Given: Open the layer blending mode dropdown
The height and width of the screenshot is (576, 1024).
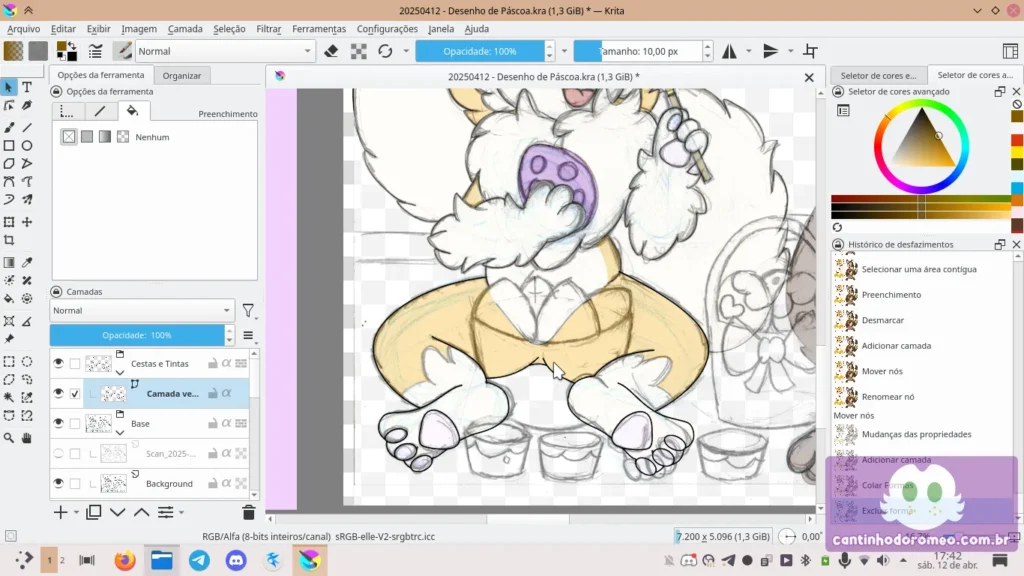Looking at the screenshot, I should (x=142, y=310).
